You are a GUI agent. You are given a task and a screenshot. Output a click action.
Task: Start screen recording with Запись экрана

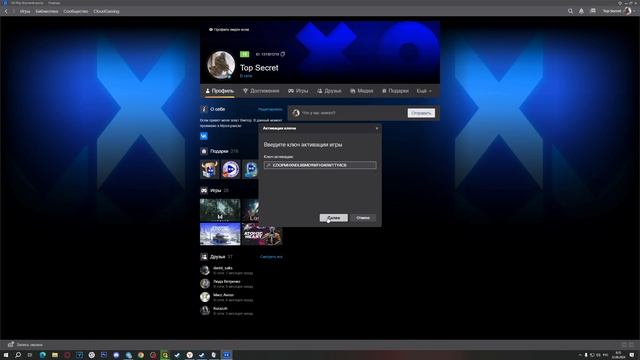pos(25,344)
